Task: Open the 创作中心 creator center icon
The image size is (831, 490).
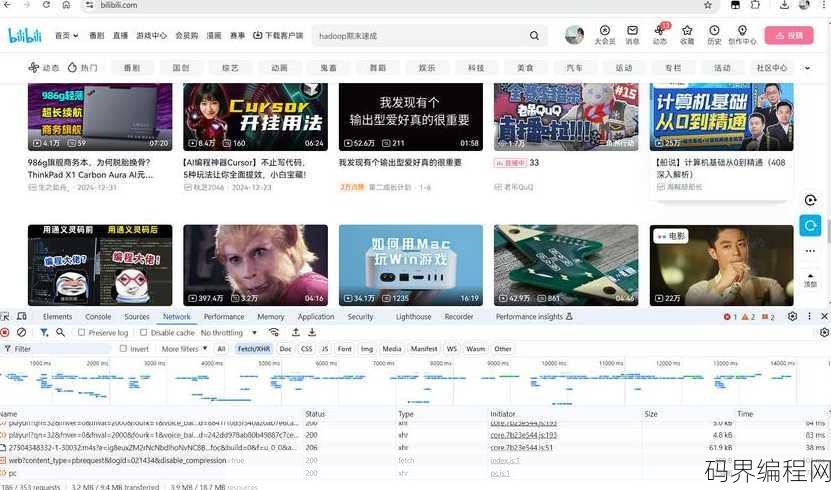Action: click(x=742, y=35)
